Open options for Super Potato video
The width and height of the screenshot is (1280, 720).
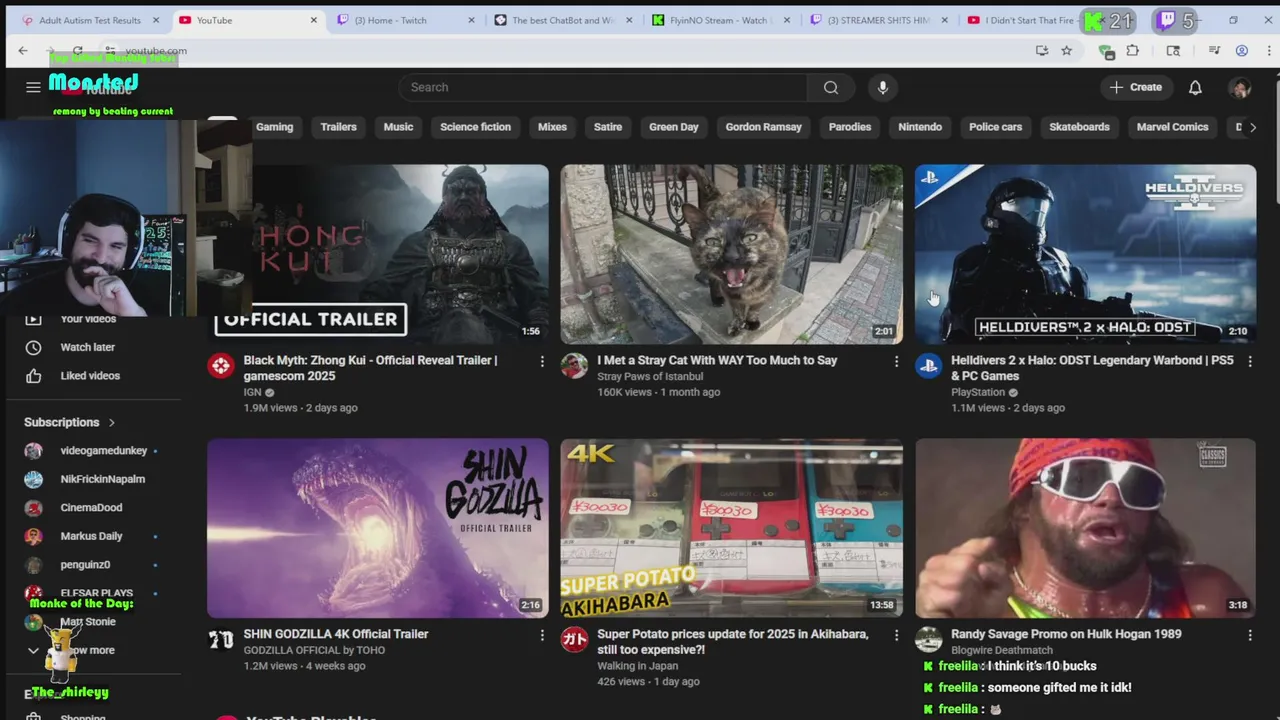click(x=896, y=635)
